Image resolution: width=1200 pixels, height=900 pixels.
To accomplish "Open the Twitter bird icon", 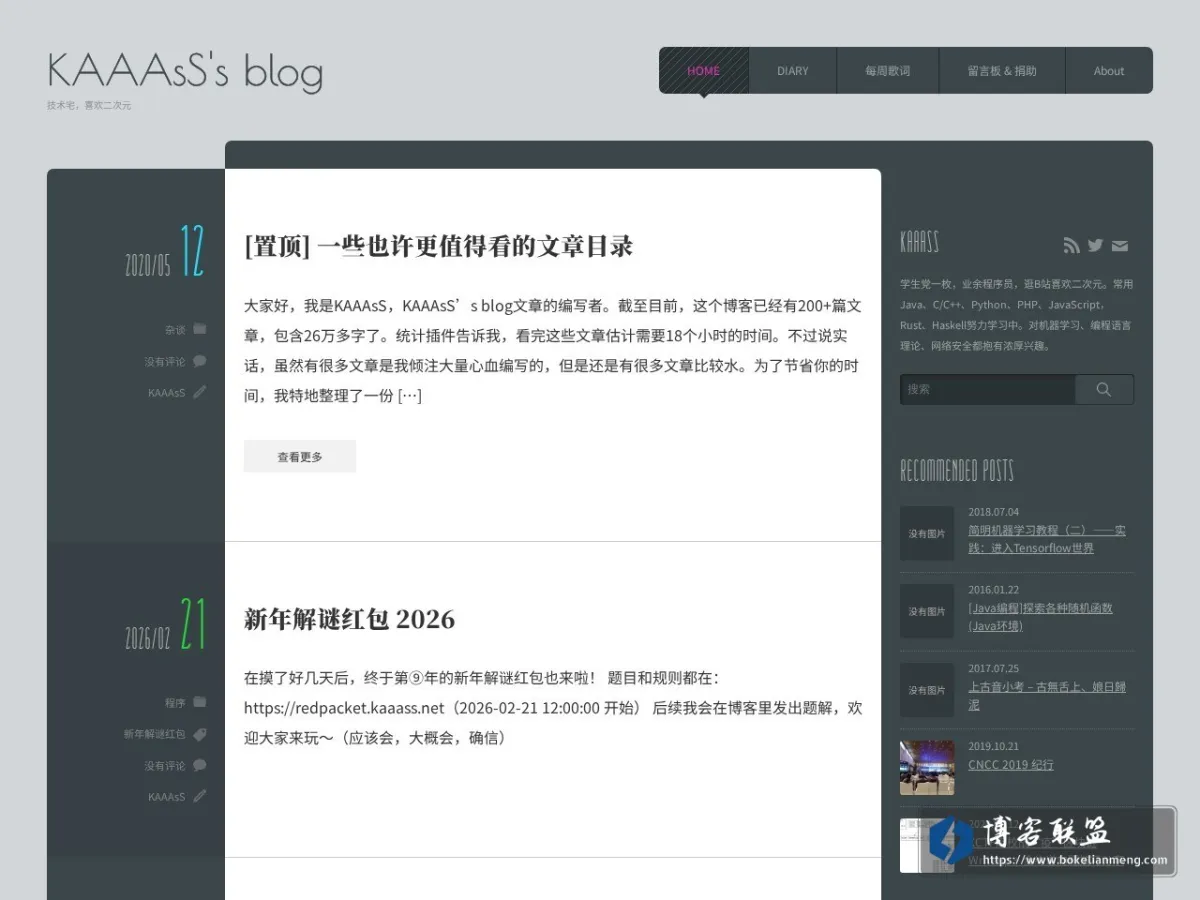I will [1095, 245].
